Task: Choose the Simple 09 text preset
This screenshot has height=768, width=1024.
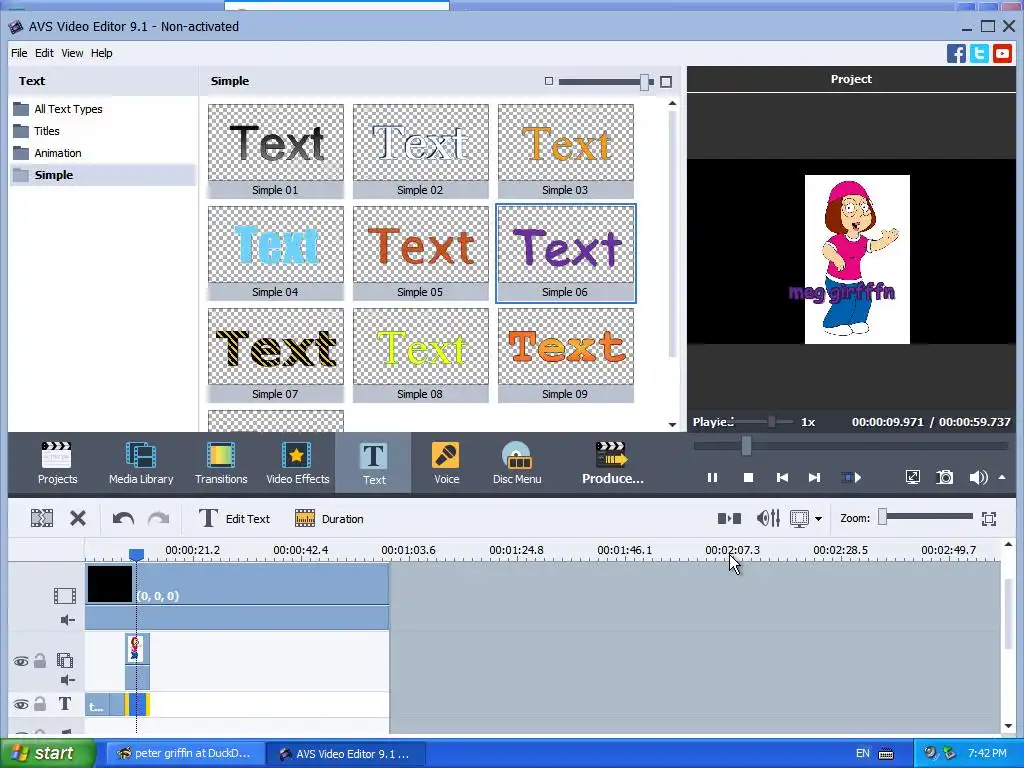Action: click(x=566, y=355)
